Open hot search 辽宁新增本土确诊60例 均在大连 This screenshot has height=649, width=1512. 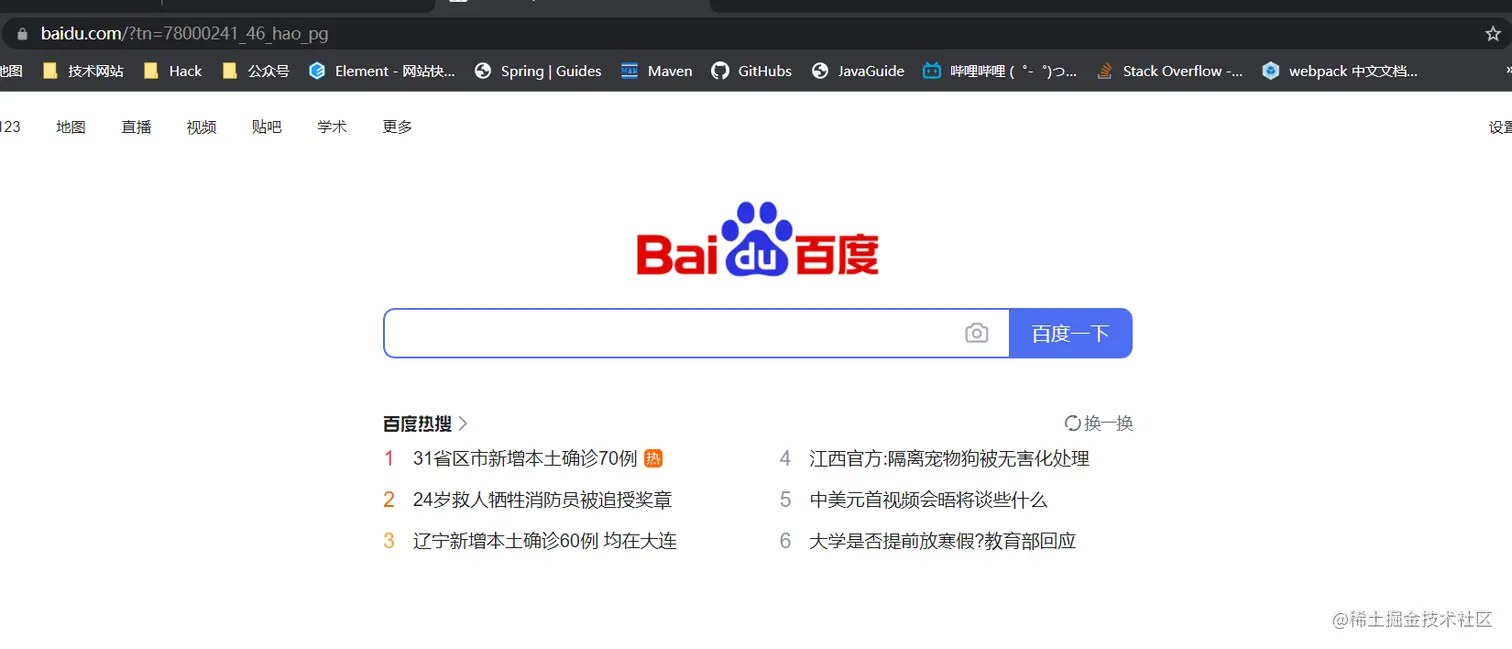pos(545,541)
